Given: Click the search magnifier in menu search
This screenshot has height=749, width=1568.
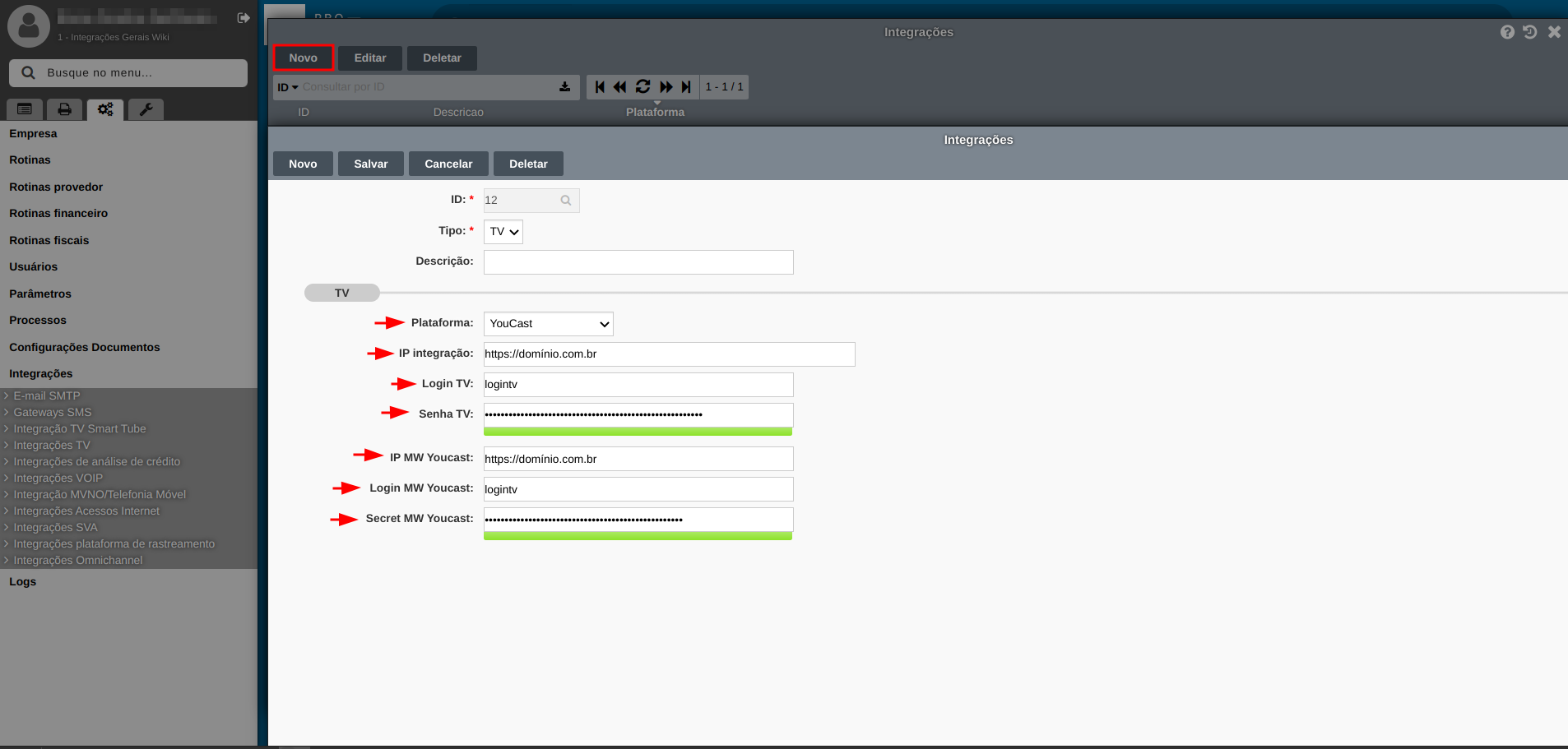Looking at the screenshot, I should [x=28, y=72].
